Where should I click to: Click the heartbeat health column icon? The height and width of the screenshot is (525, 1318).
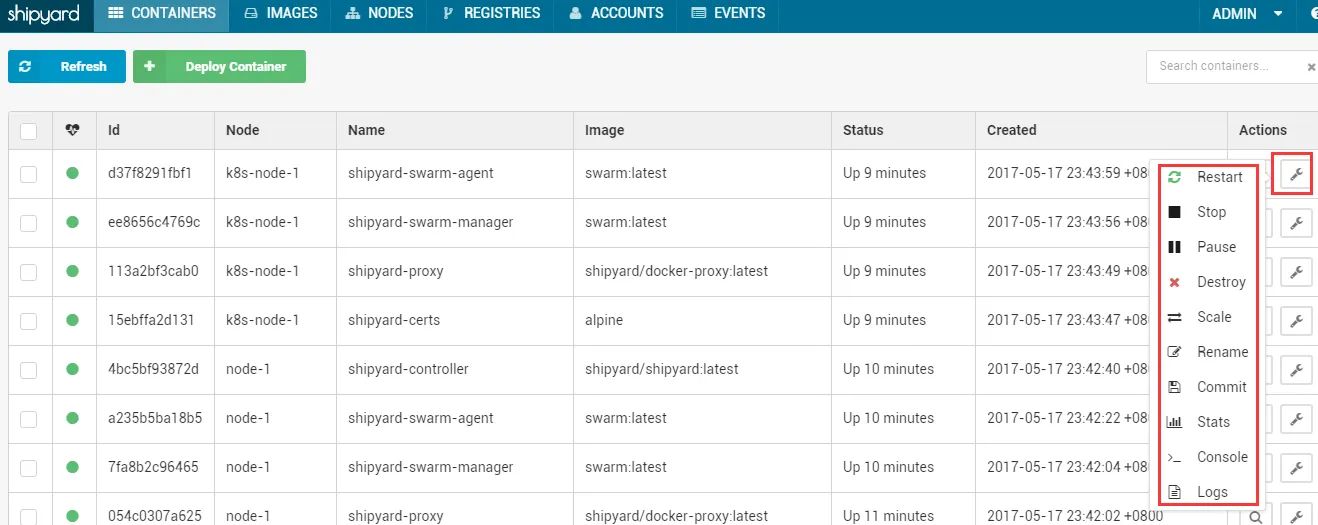click(x=72, y=130)
